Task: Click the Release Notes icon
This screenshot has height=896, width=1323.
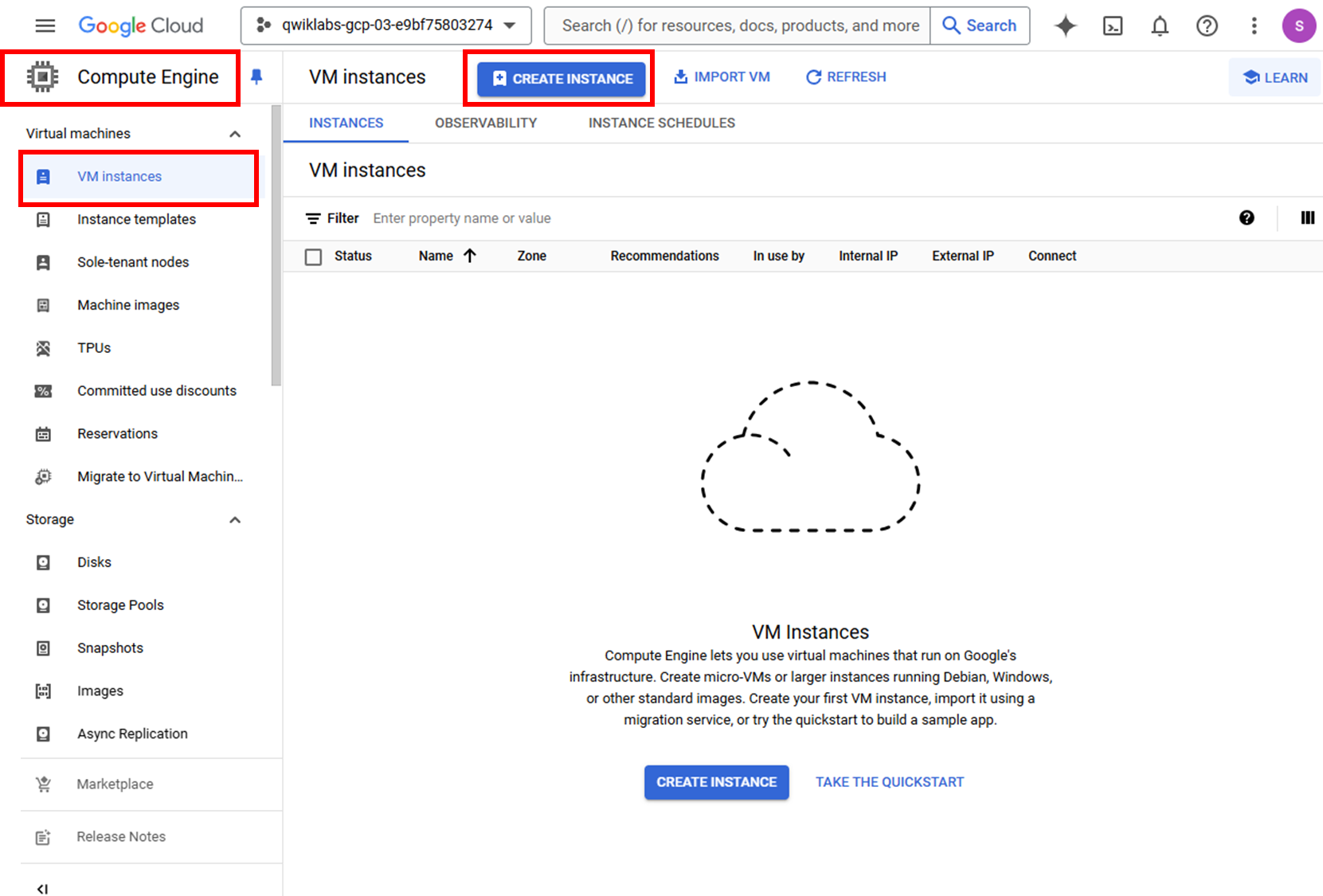Action: (x=43, y=837)
